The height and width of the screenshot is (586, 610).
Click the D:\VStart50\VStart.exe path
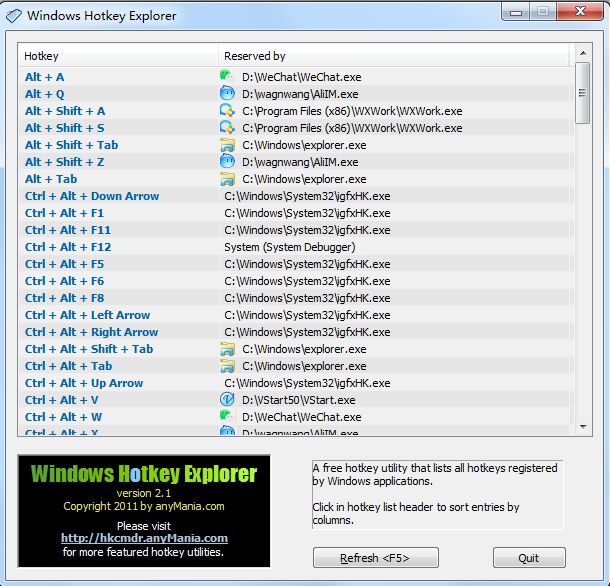coord(299,400)
